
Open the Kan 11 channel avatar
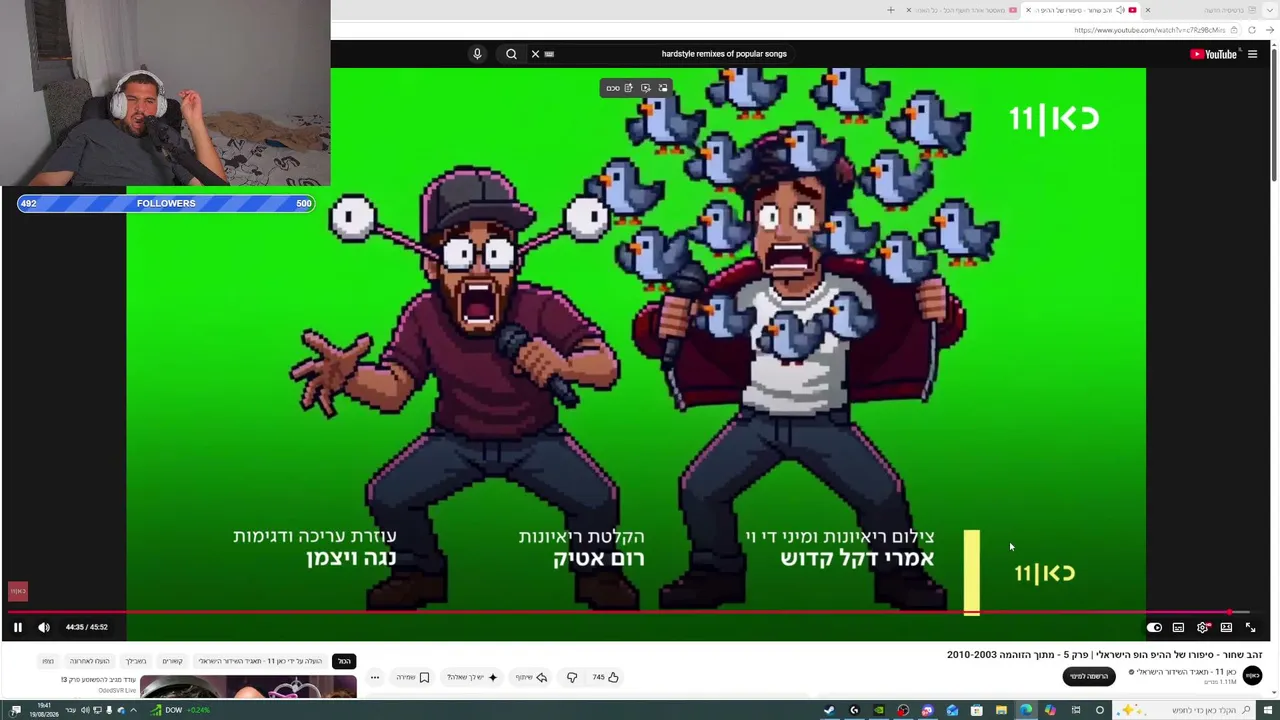click(1252, 676)
